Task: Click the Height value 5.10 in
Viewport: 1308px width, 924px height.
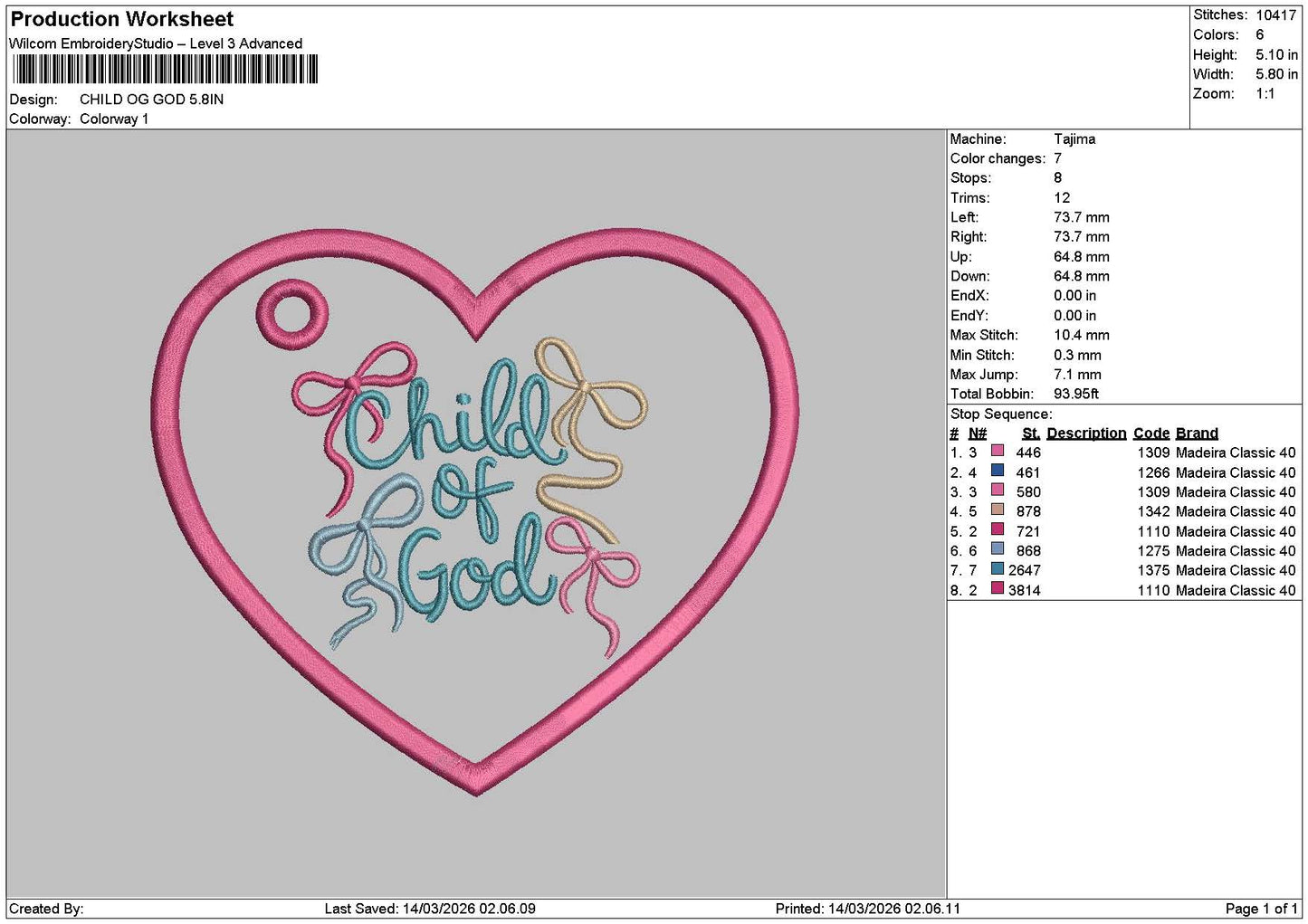Action: (x=1276, y=54)
